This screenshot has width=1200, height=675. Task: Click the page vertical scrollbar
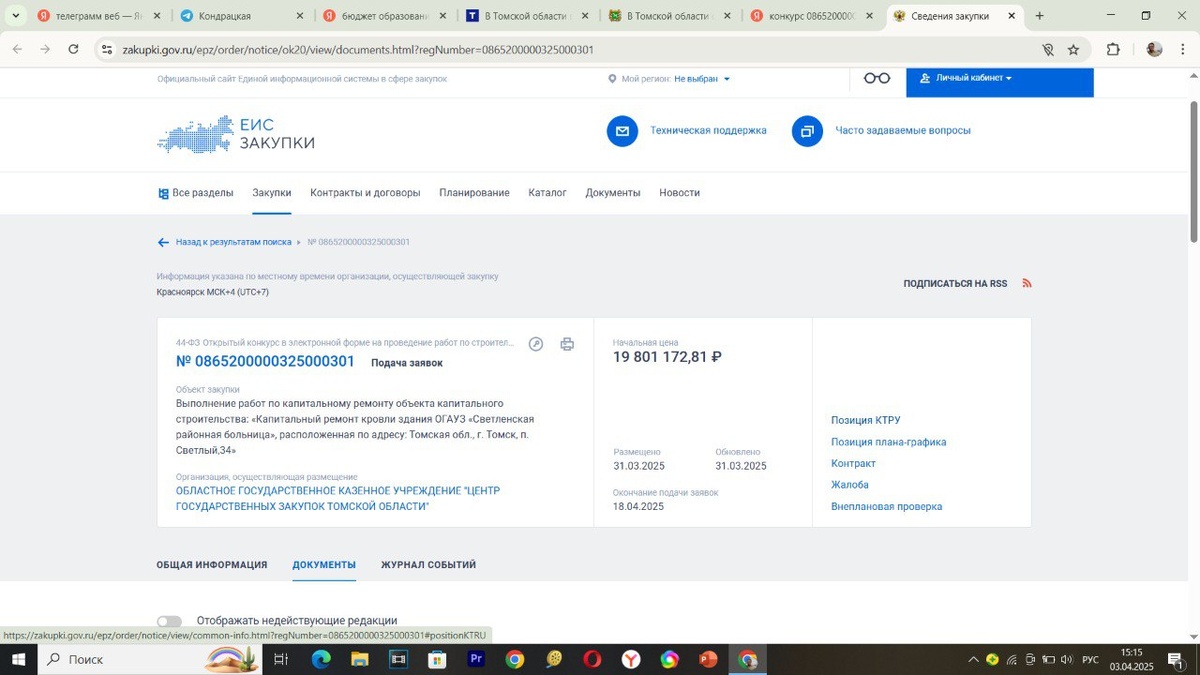[x=1194, y=172]
